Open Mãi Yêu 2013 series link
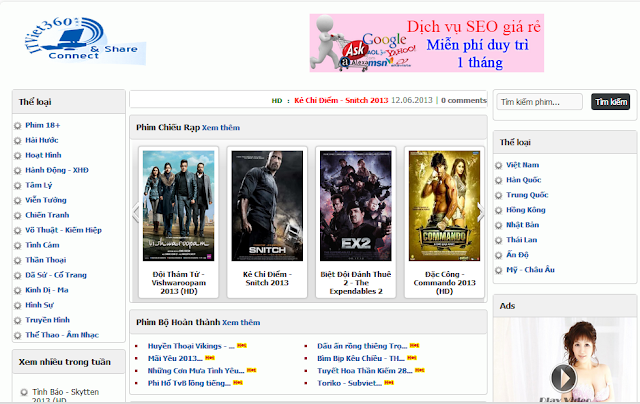Screen dimensions: 640x404 pyautogui.click(x=175, y=358)
